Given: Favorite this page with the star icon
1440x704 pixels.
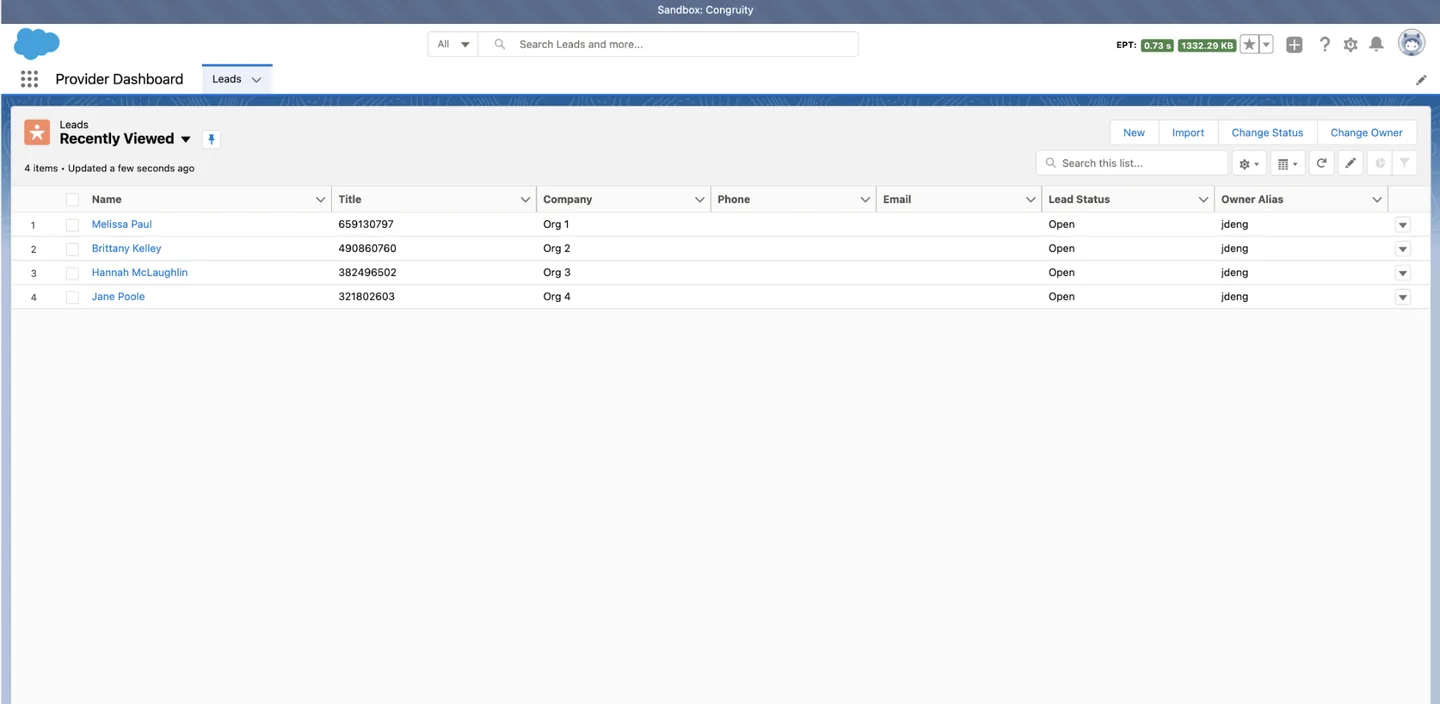Looking at the screenshot, I should (1248, 43).
